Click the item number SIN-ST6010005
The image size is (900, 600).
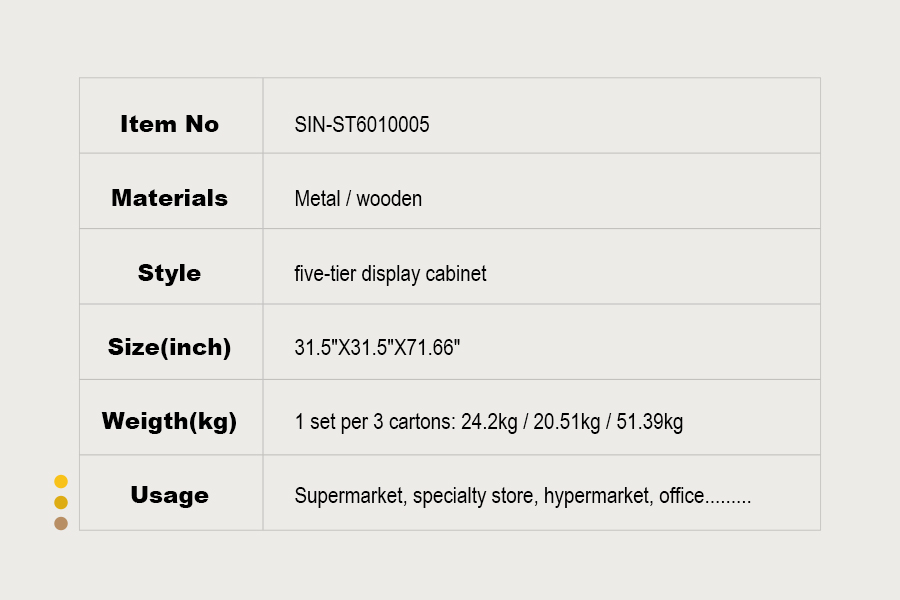tap(362, 125)
